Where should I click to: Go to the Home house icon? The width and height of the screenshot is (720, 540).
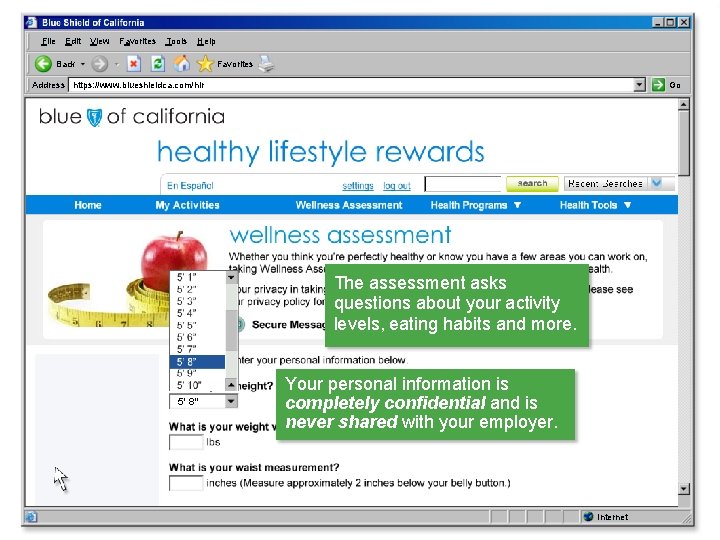[182, 63]
